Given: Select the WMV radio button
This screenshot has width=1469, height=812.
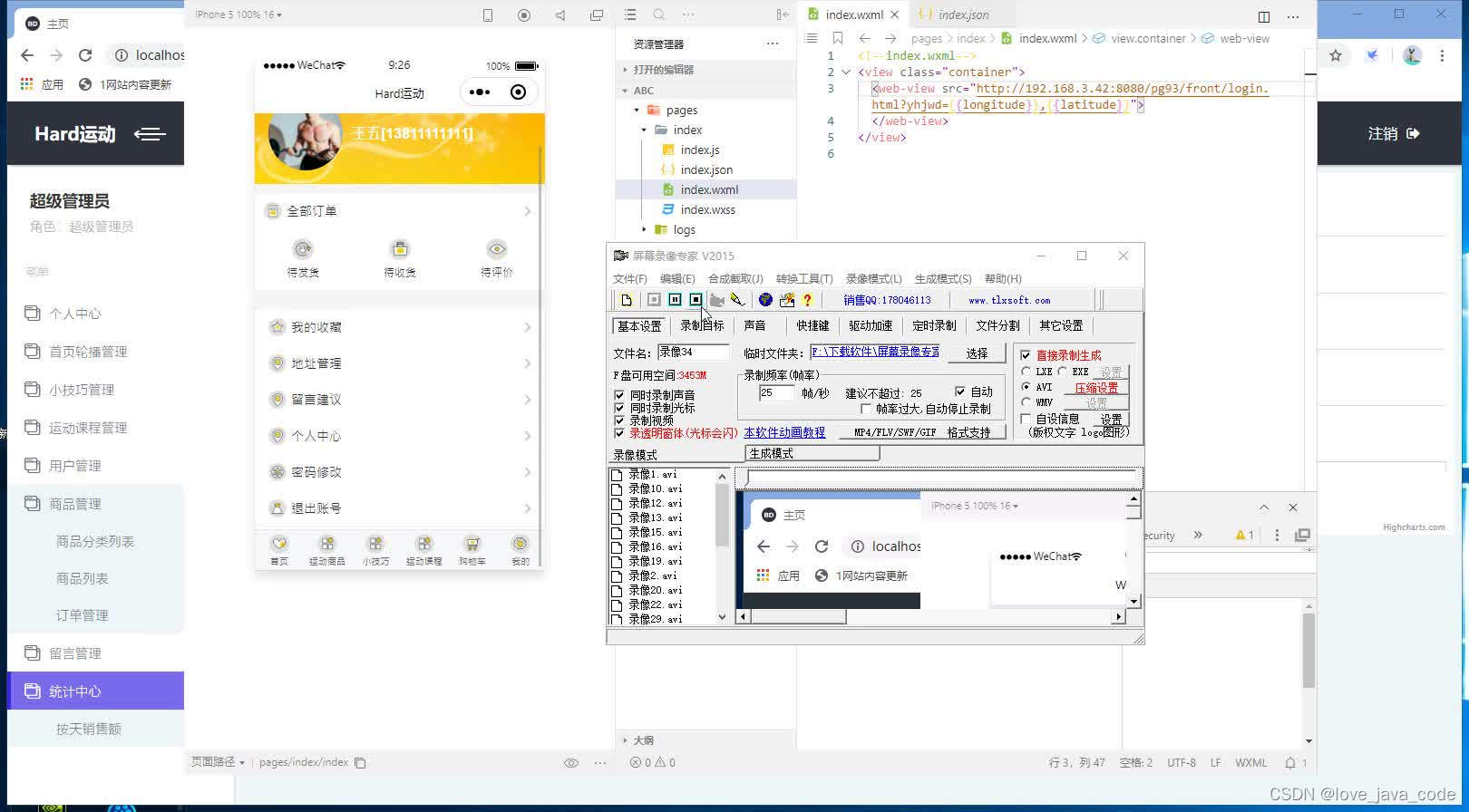Looking at the screenshot, I should 1026,402.
